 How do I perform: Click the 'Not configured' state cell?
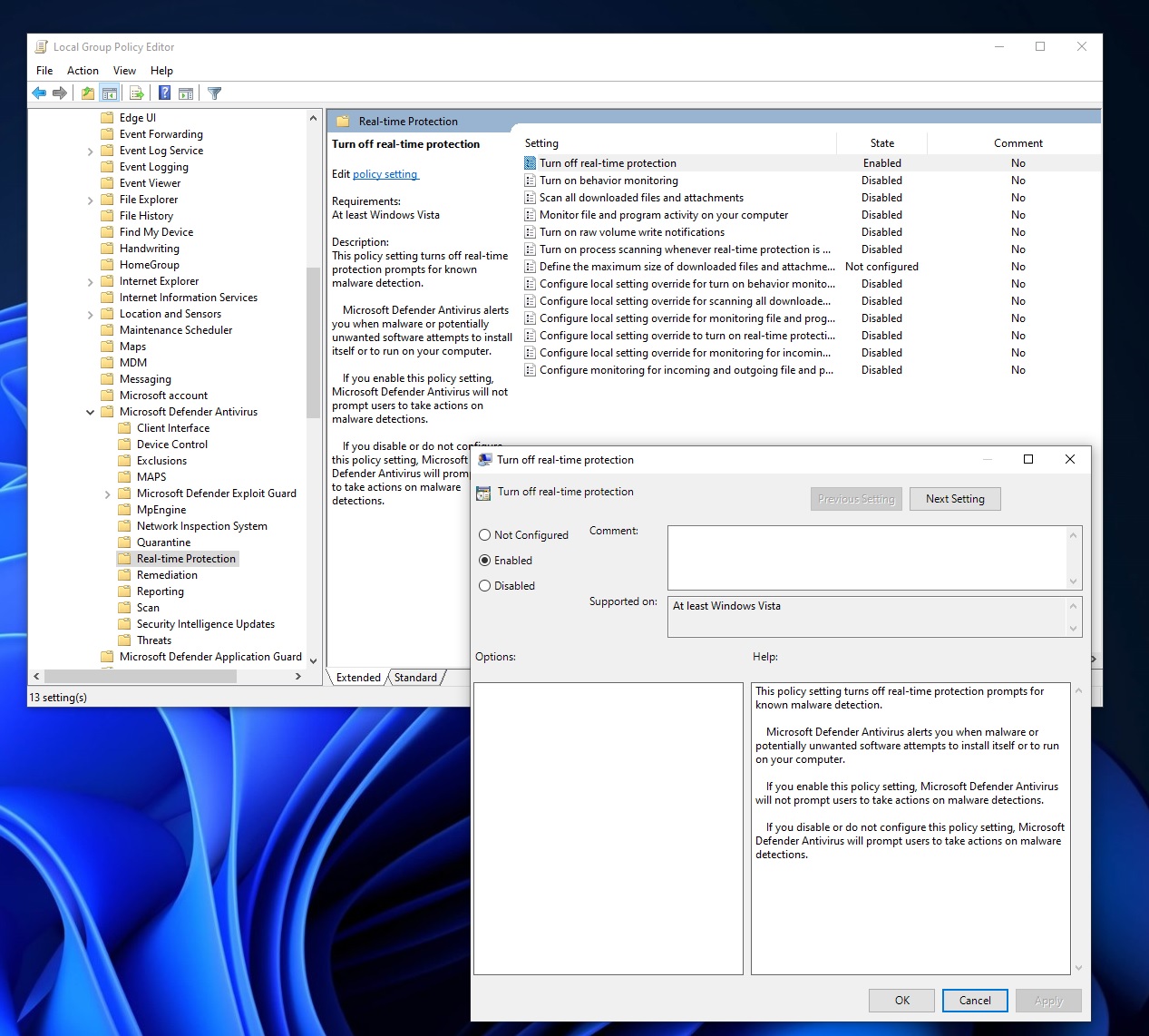[x=881, y=267]
